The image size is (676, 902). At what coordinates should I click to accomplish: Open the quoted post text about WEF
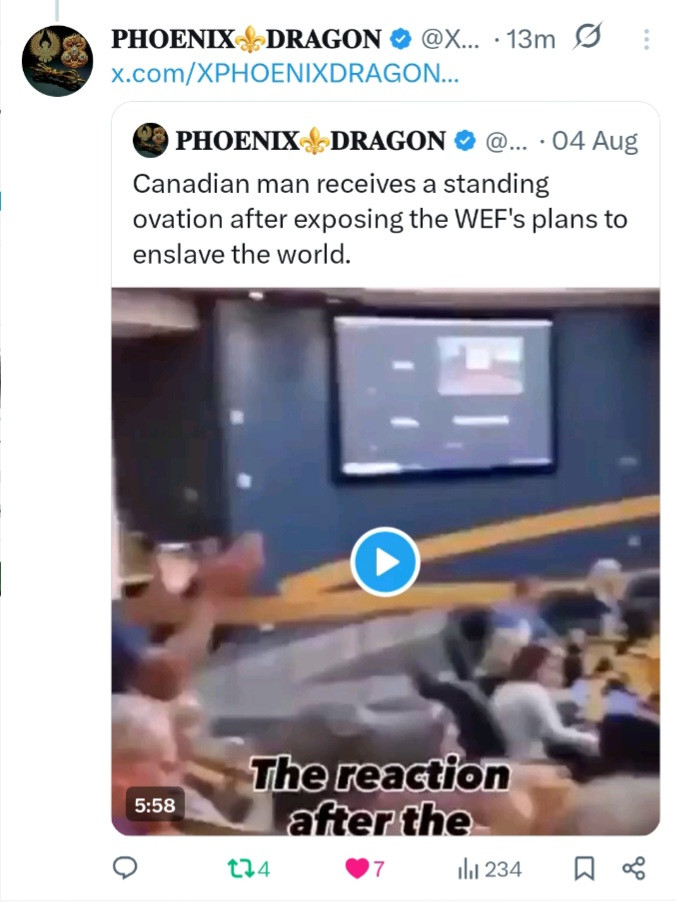click(x=380, y=219)
